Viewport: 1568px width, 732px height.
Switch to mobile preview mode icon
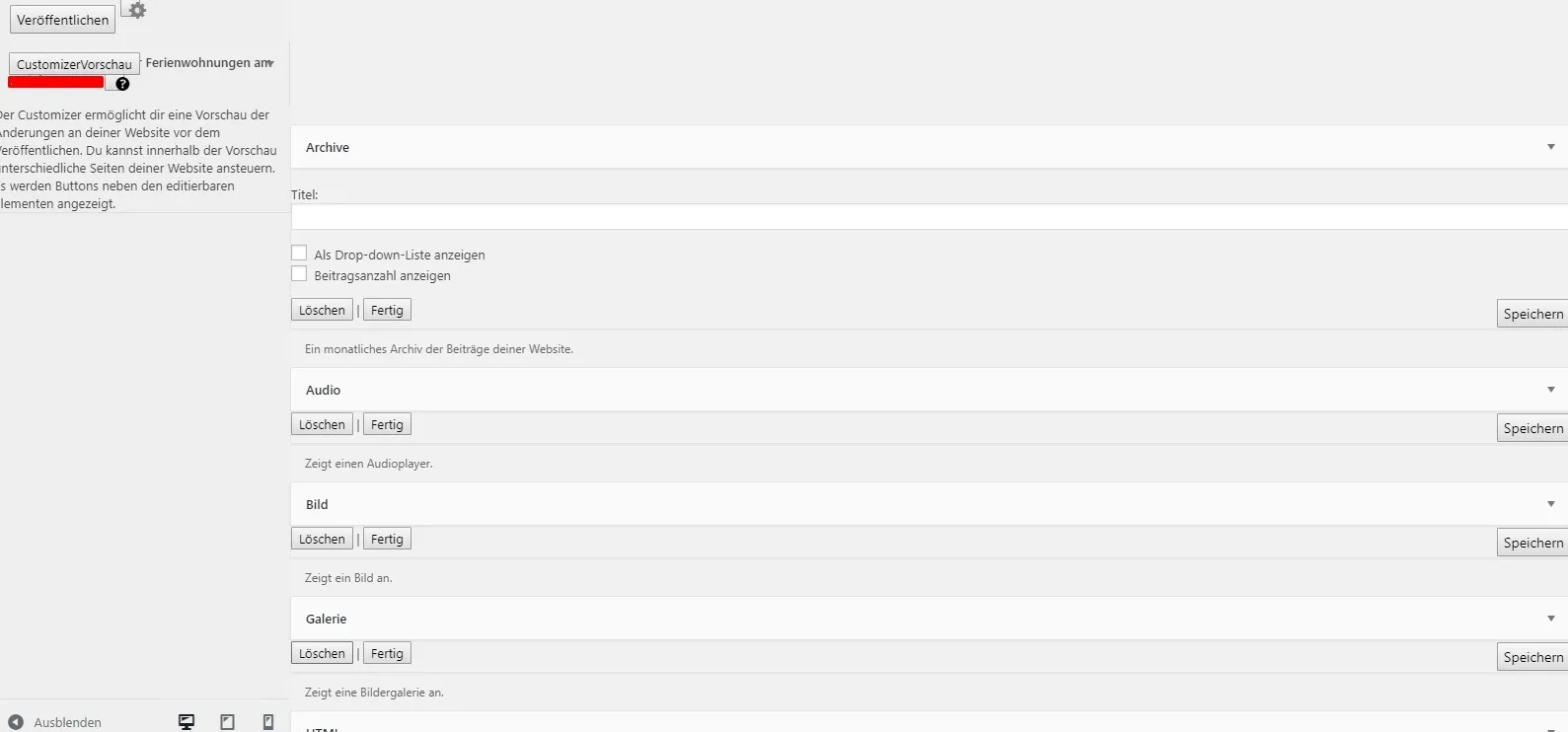tap(268, 722)
